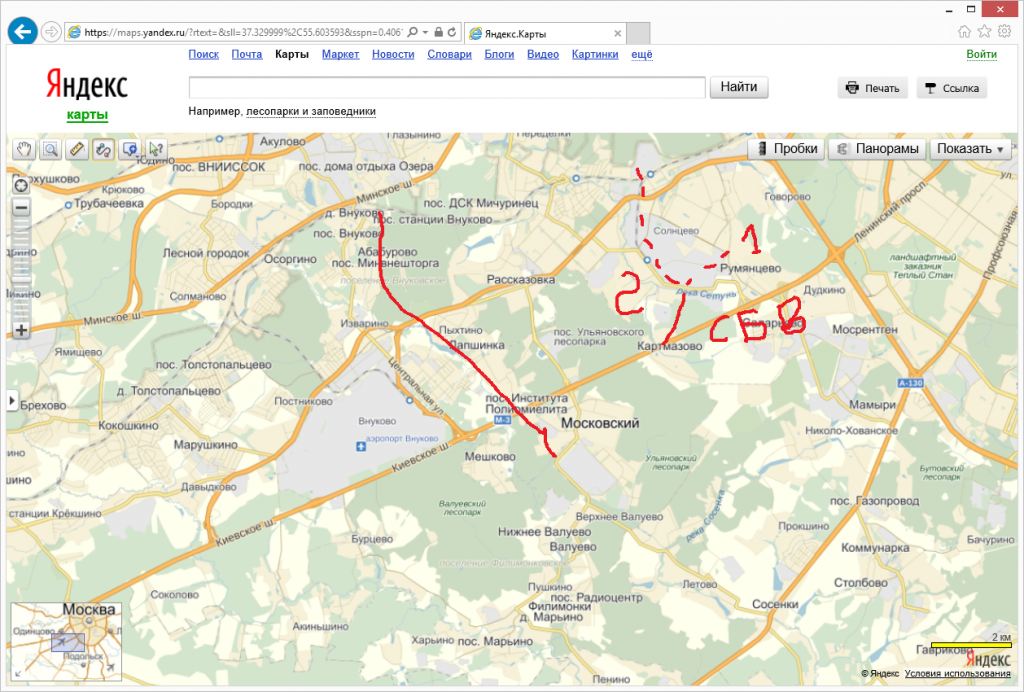Click the Лесной городок map label
Image resolution: width=1024 pixels, height=692 pixels.
point(206,253)
